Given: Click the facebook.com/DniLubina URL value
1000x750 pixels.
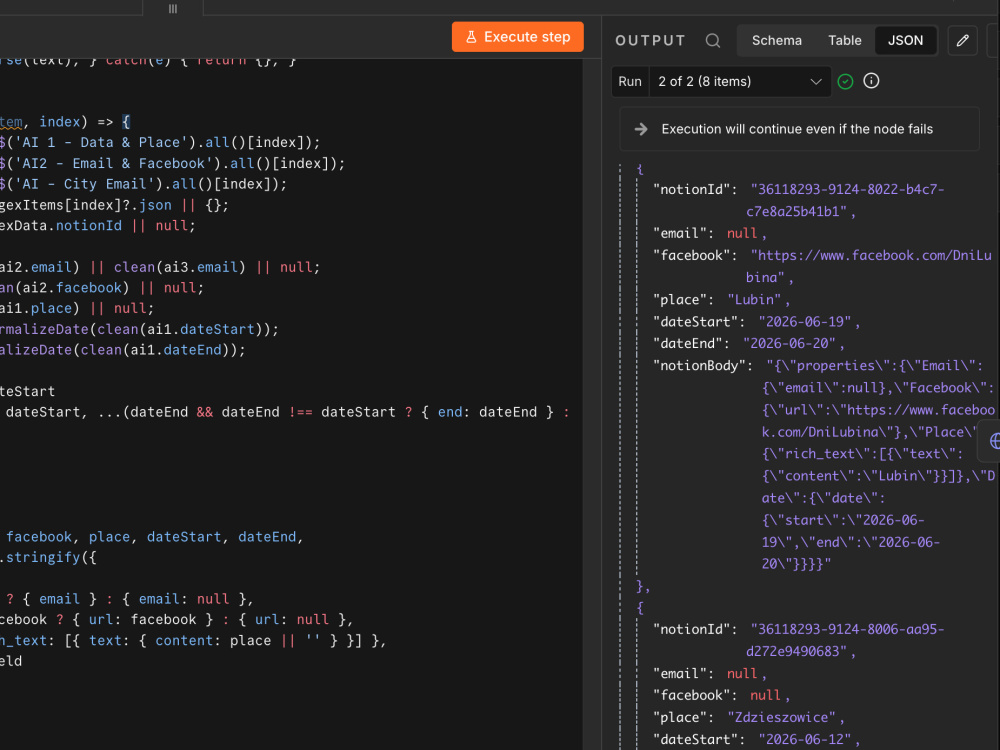Looking at the screenshot, I should click(869, 267).
